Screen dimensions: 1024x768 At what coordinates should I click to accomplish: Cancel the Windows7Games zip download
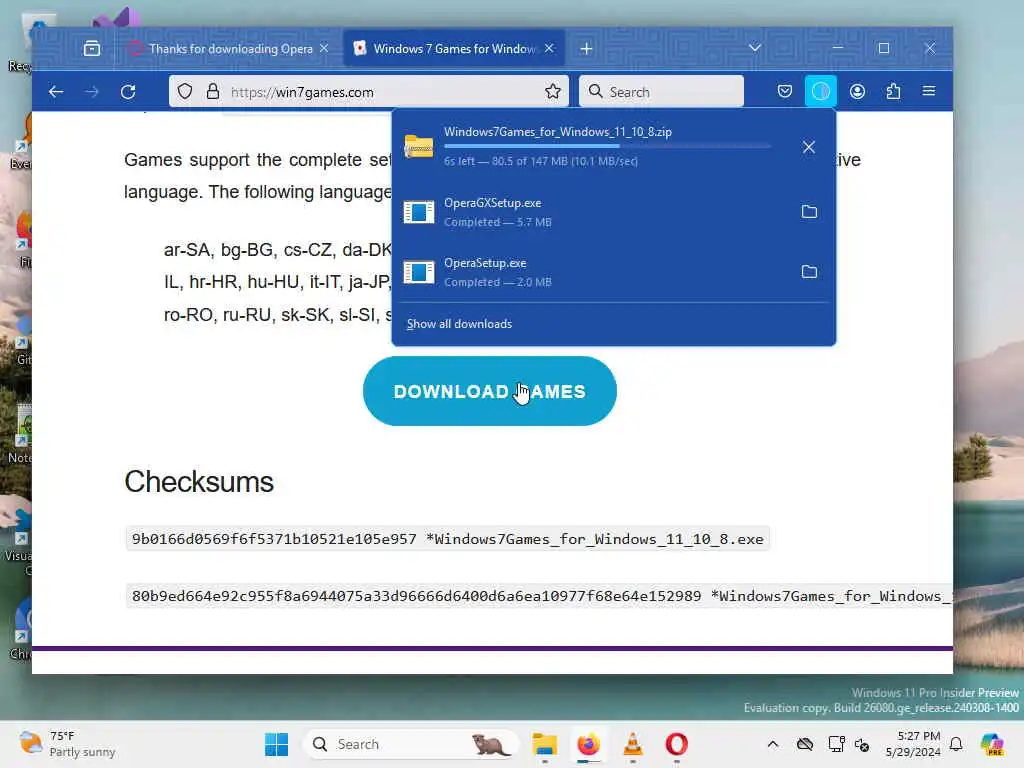click(808, 147)
